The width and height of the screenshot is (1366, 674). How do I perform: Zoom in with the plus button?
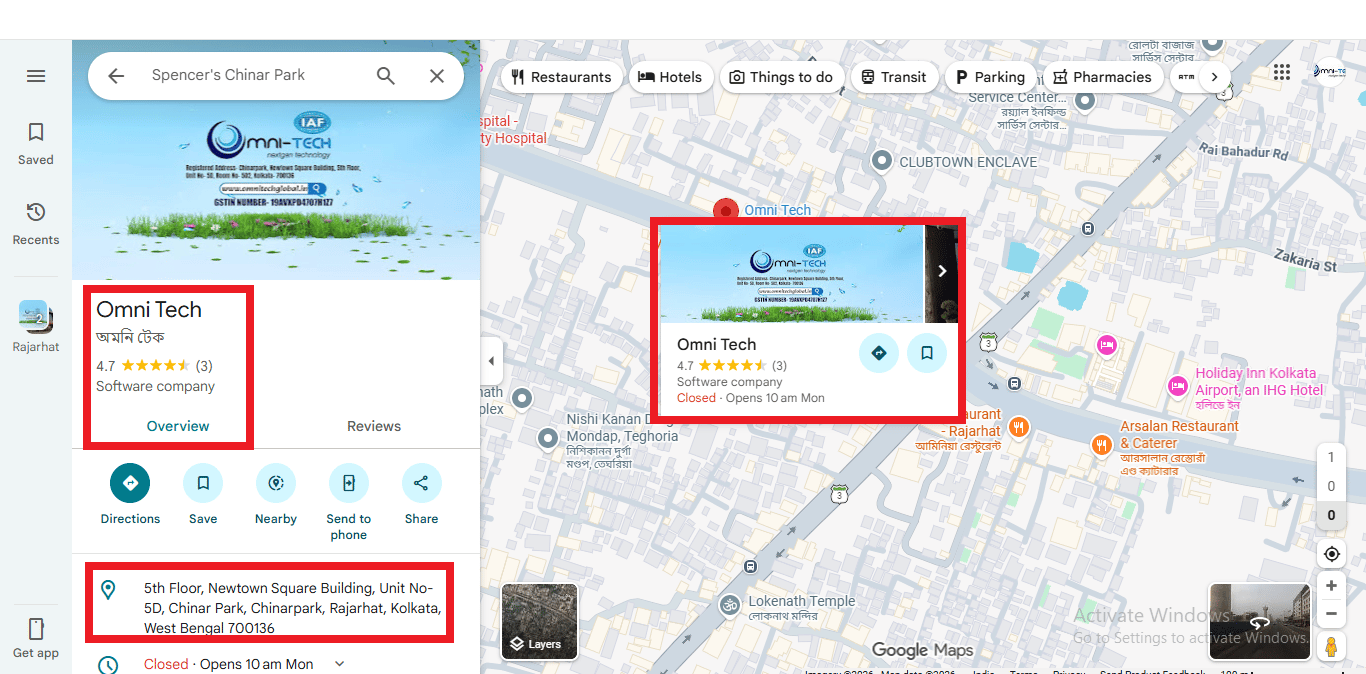pos(1331,586)
